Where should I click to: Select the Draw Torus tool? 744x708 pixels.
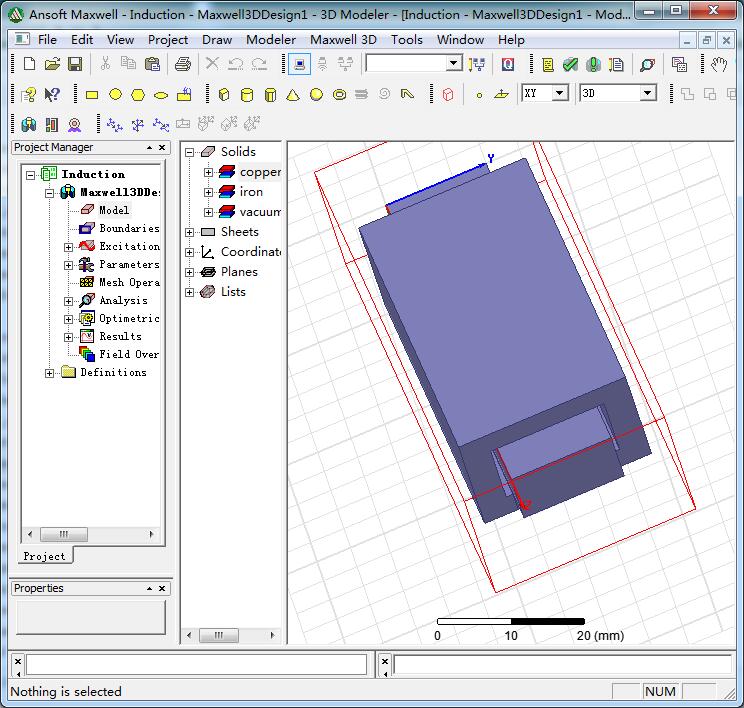point(339,95)
